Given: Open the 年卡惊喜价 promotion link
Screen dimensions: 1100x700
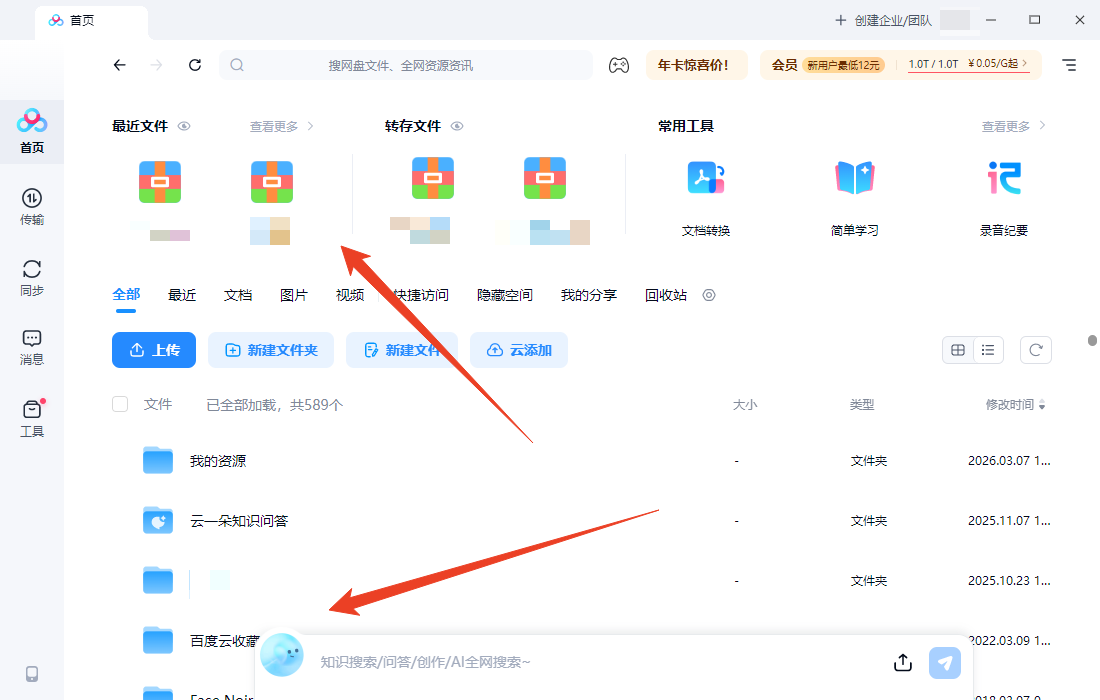Looking at the screenshot, I should 695,64.
